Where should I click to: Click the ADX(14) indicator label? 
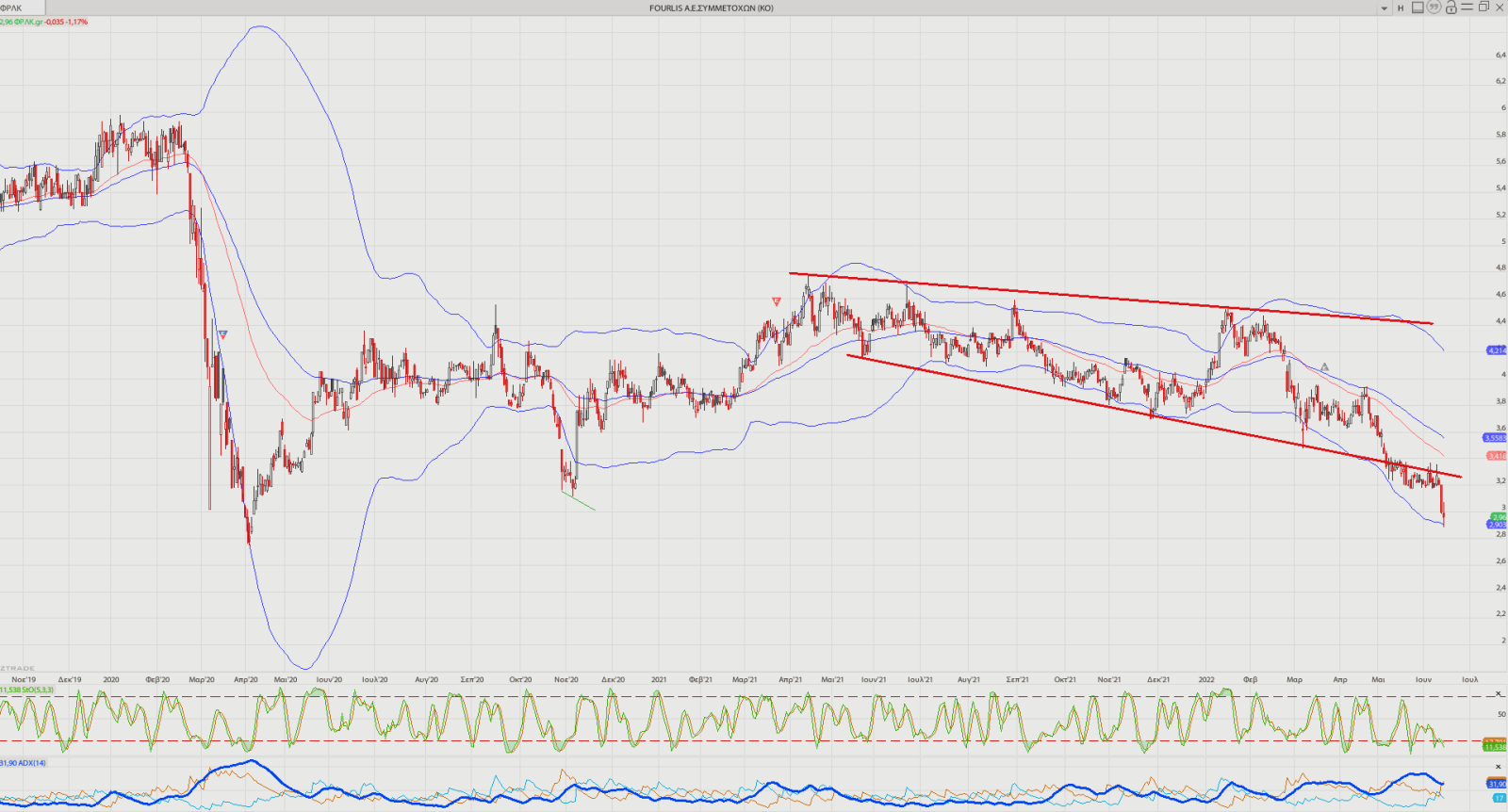(23, 763)
